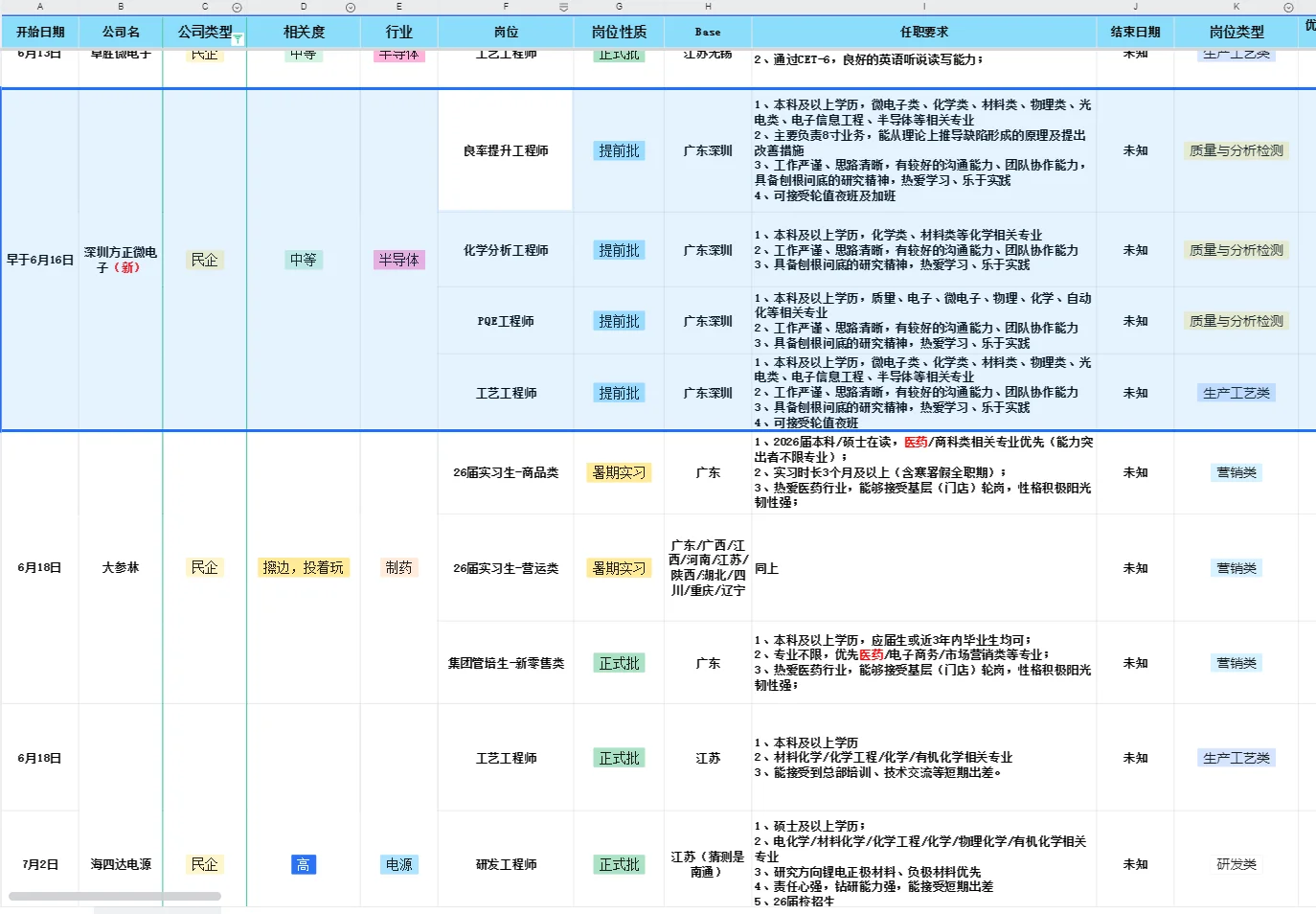Click the horizontal scrollbar thumb at bottom
The image size is (1316, 914).
point(115,897)
